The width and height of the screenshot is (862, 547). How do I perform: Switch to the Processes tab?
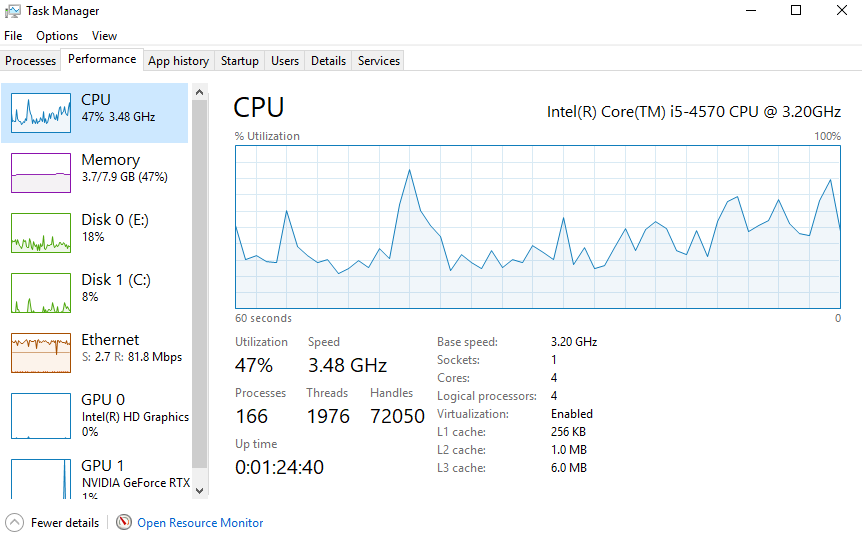pyautogui.click(x=31, y=61)
